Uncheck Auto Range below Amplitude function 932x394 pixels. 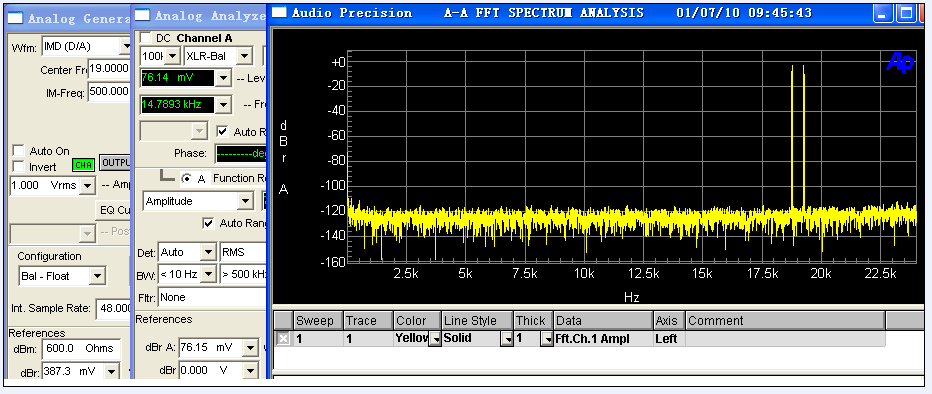pos(208,223)
